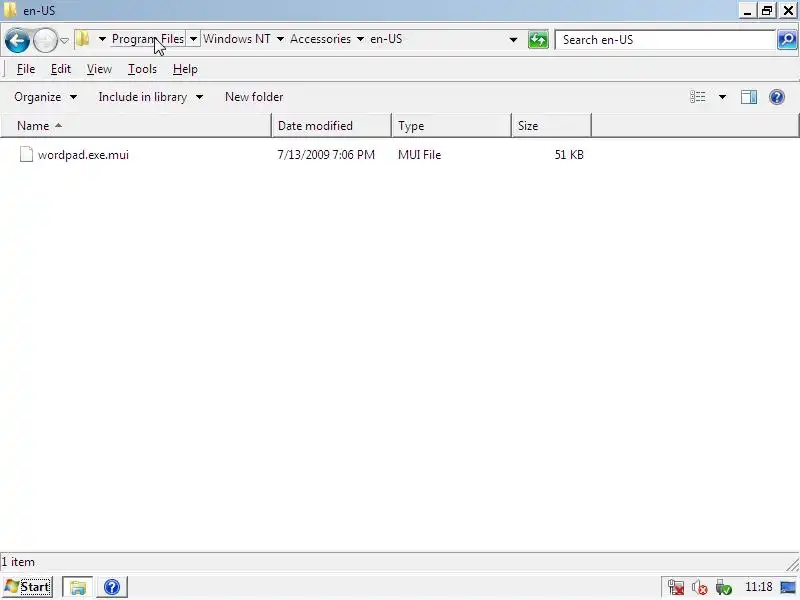Open the More view options arrow
The height and width of the screenshot is (600, 800).
tap(722, 97)
